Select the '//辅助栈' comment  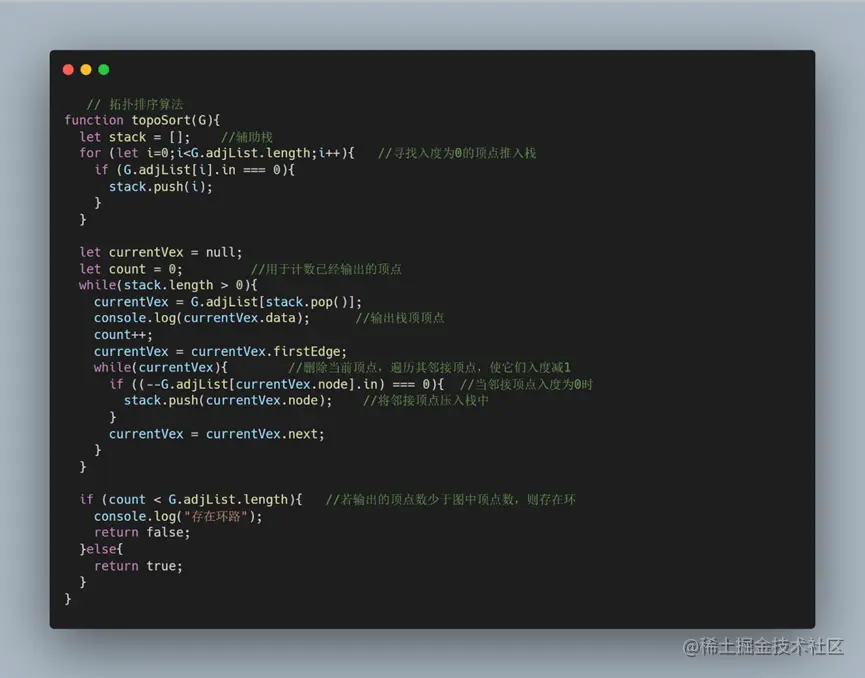coord(247,137)
